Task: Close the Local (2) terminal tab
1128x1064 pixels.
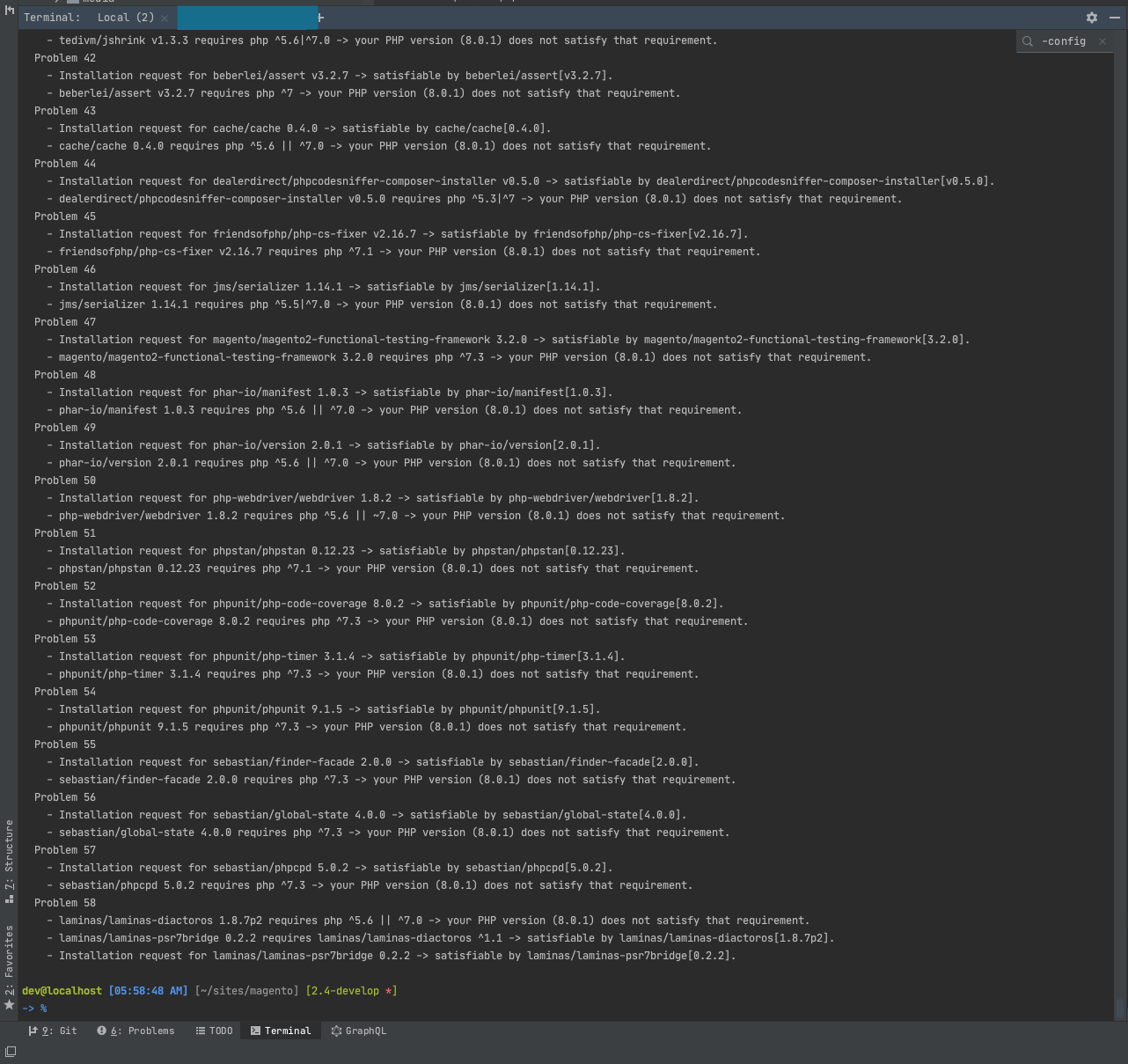Action: point(165,18)
